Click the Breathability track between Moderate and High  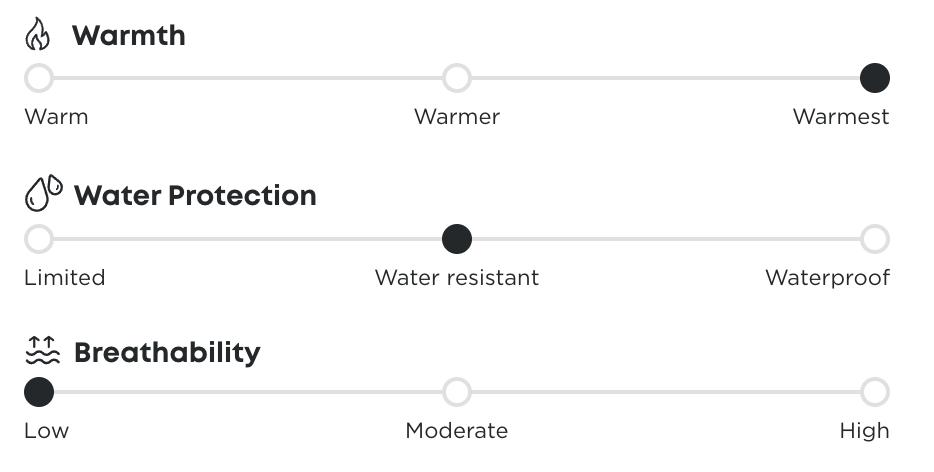pos(665,392)
